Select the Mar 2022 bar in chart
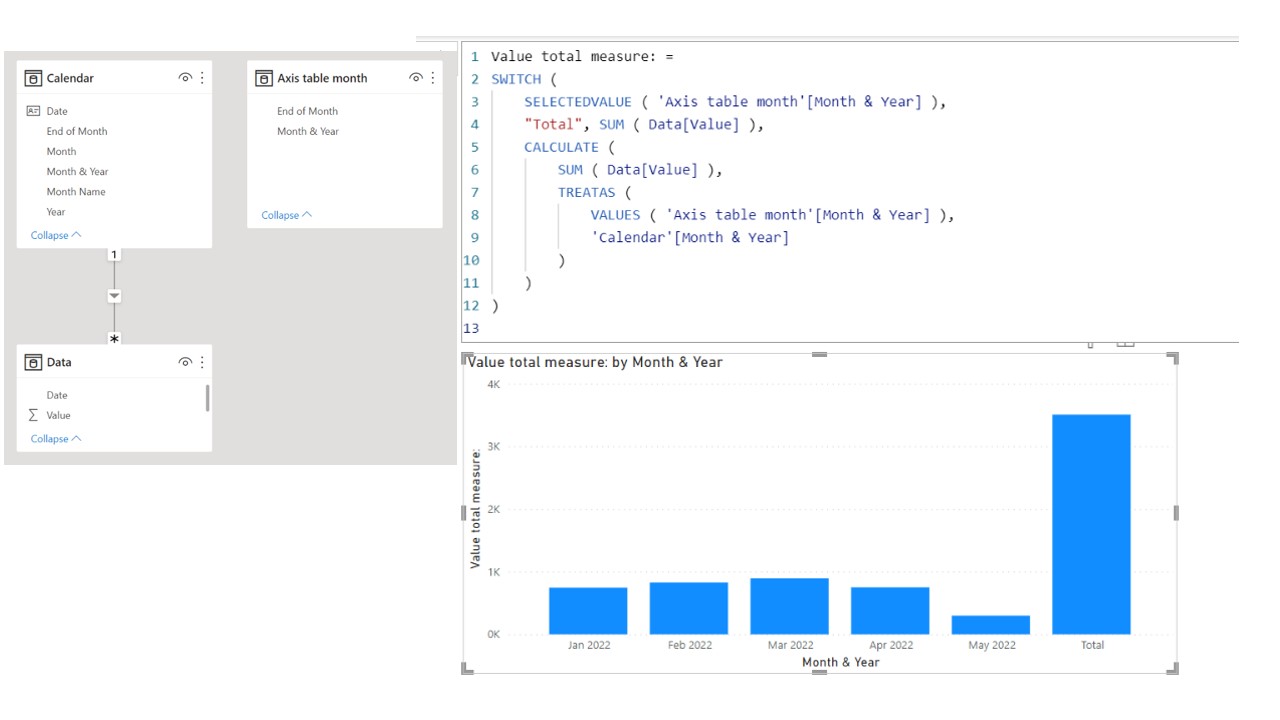This screenshot has width=1280, height=720. pos(789,606)
